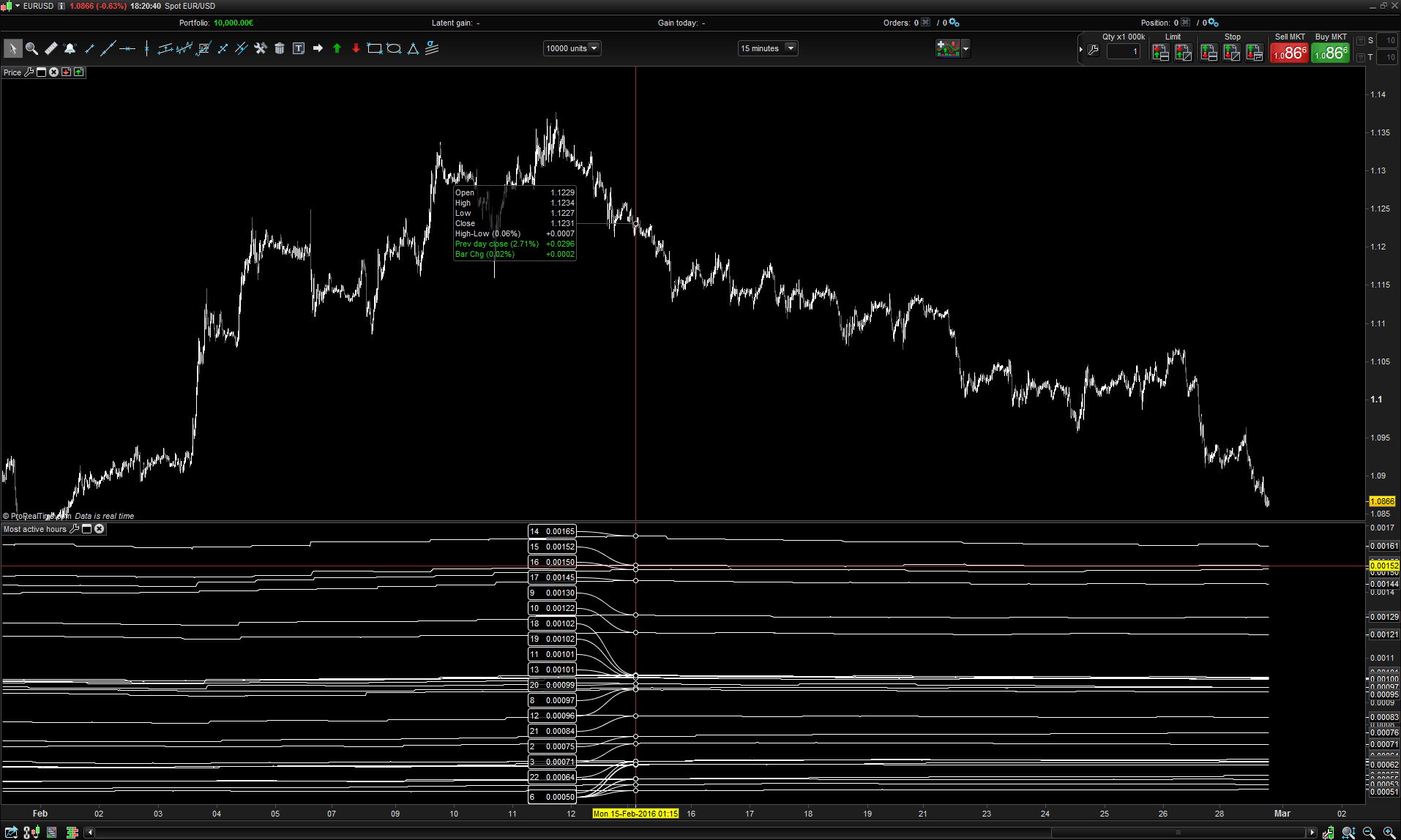Select the triangle drawing tool
The height and width of the screenshot is (840, 1401).
[413, 48]
